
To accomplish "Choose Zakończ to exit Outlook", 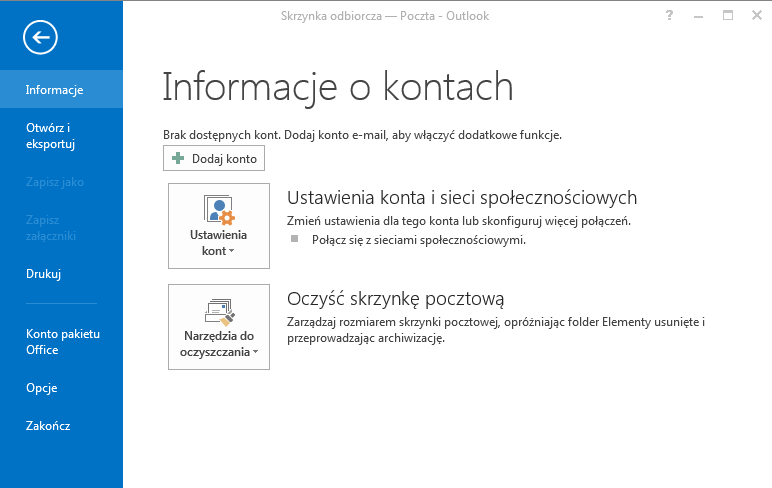I will point(62,426).
